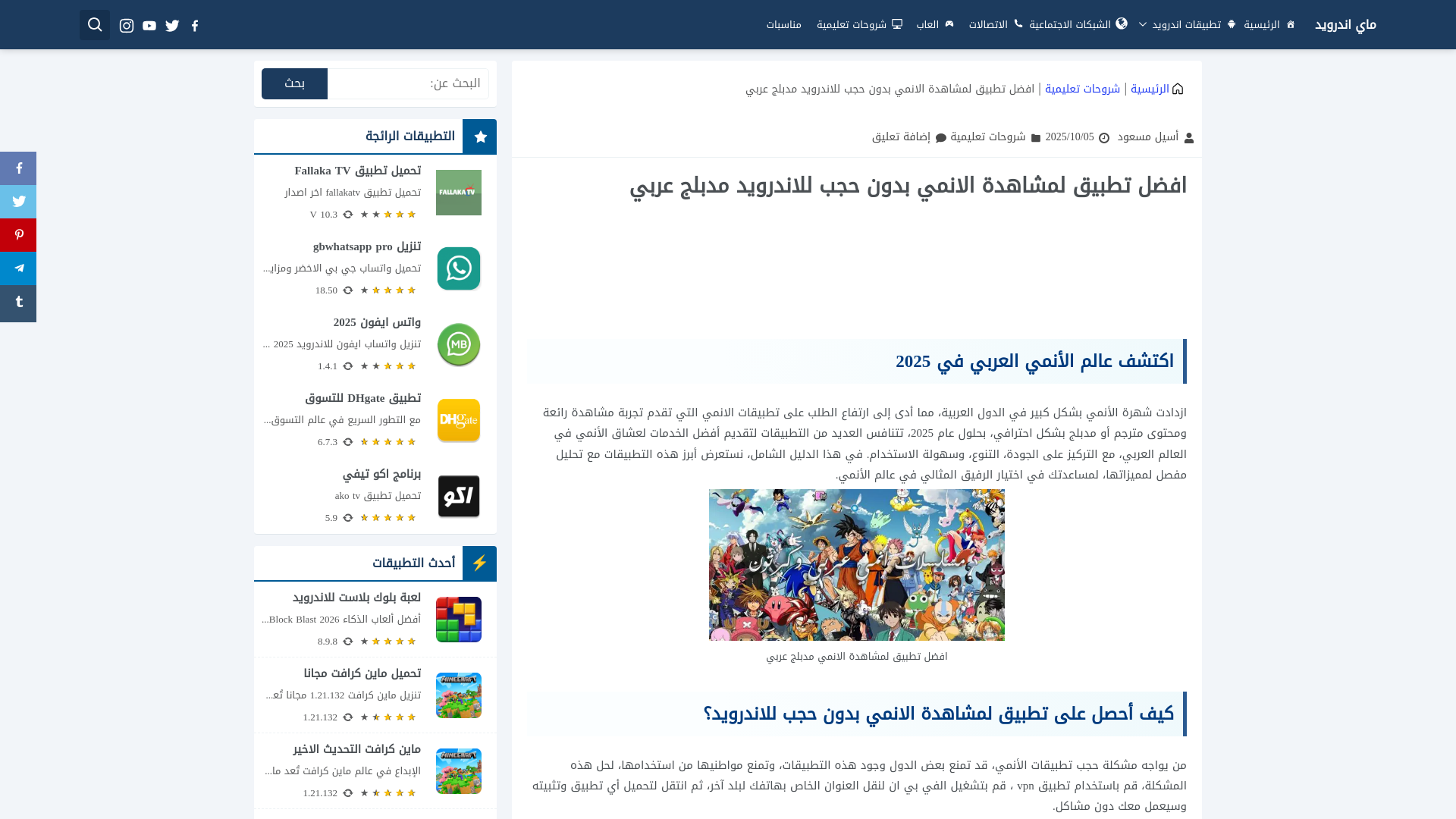Screen dimensions: 1456x819
Task: Click the بحث search button
Action: pyautogui.click(x=294, y=83)
